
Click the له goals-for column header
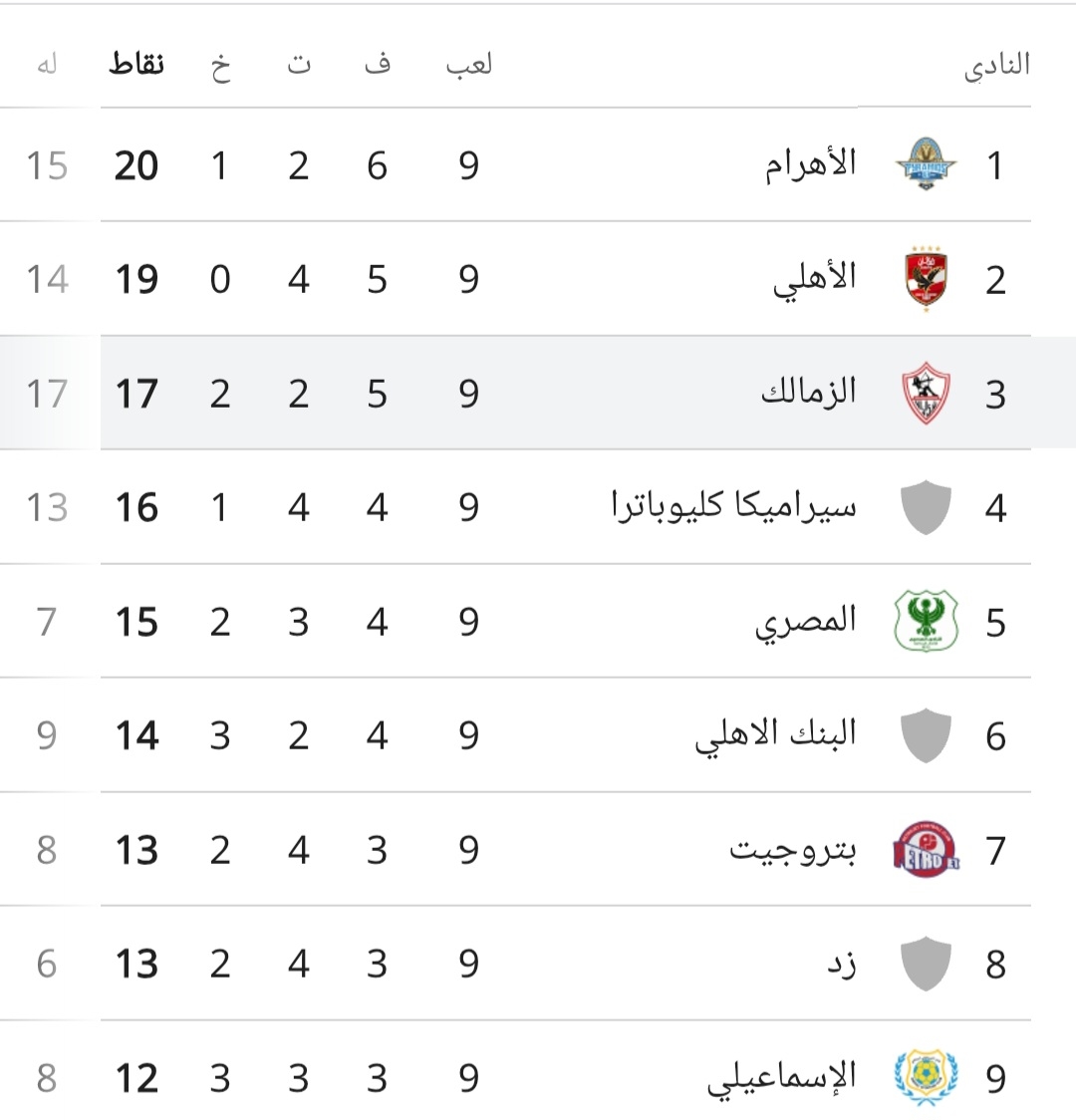[47, 64]
